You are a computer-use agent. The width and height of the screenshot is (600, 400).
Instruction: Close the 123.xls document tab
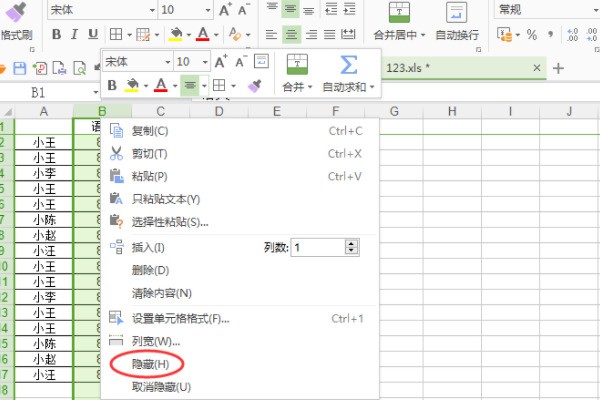click(x=537, y=68)
